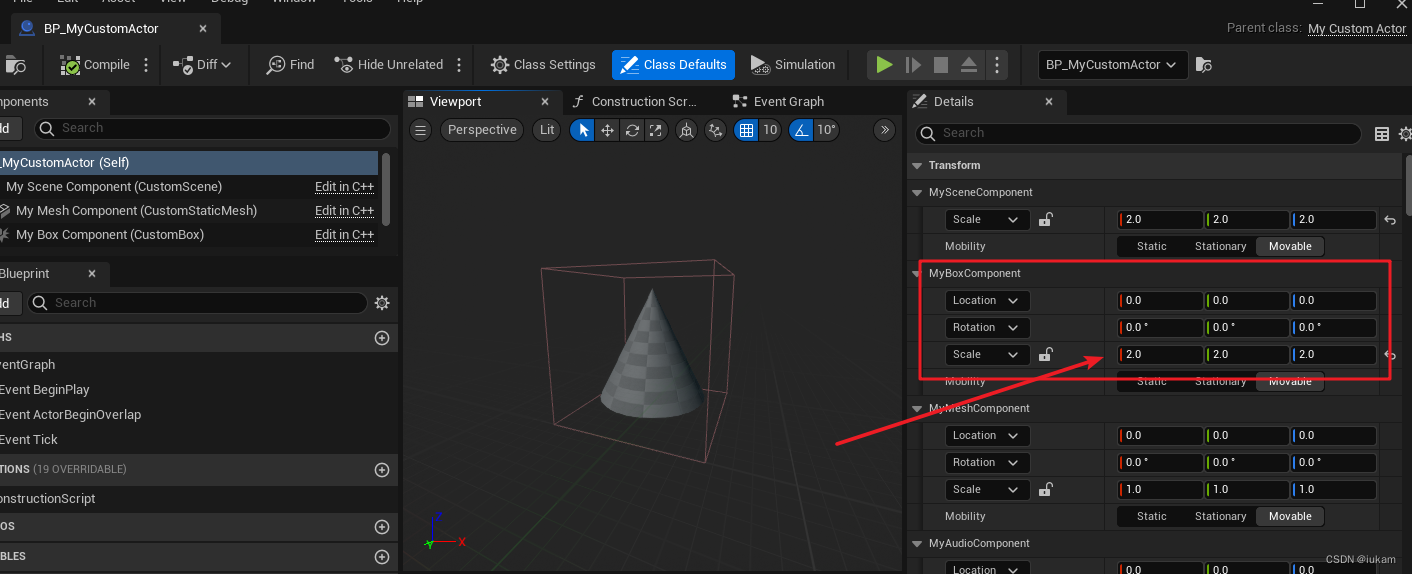1412x574 pixels.
Task: Toggle rotation snapping in viewport
Action: pos(801,130)
